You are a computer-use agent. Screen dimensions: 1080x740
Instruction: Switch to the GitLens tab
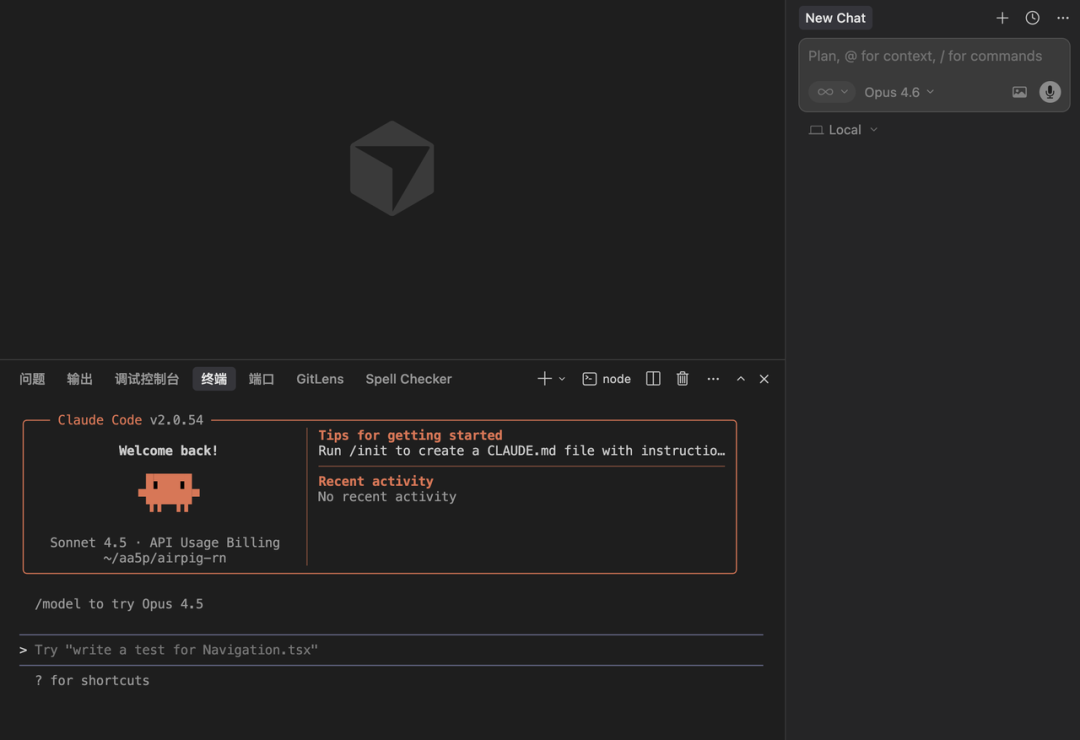[320, 379]
